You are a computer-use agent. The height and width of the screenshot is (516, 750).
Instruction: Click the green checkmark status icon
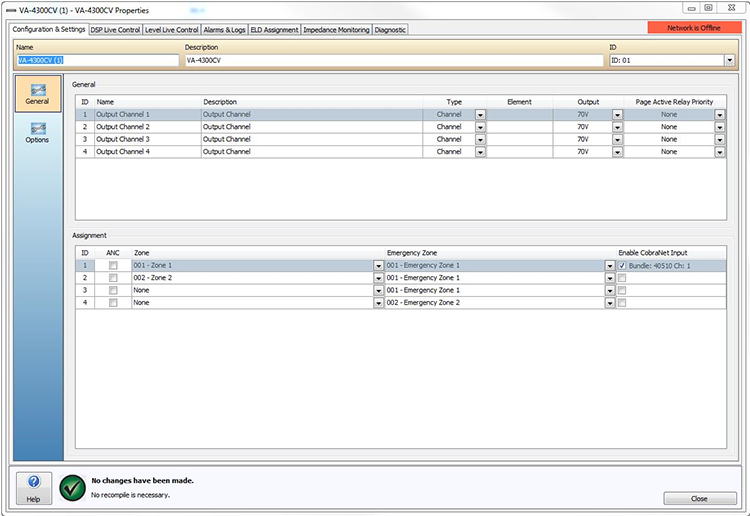72,488
